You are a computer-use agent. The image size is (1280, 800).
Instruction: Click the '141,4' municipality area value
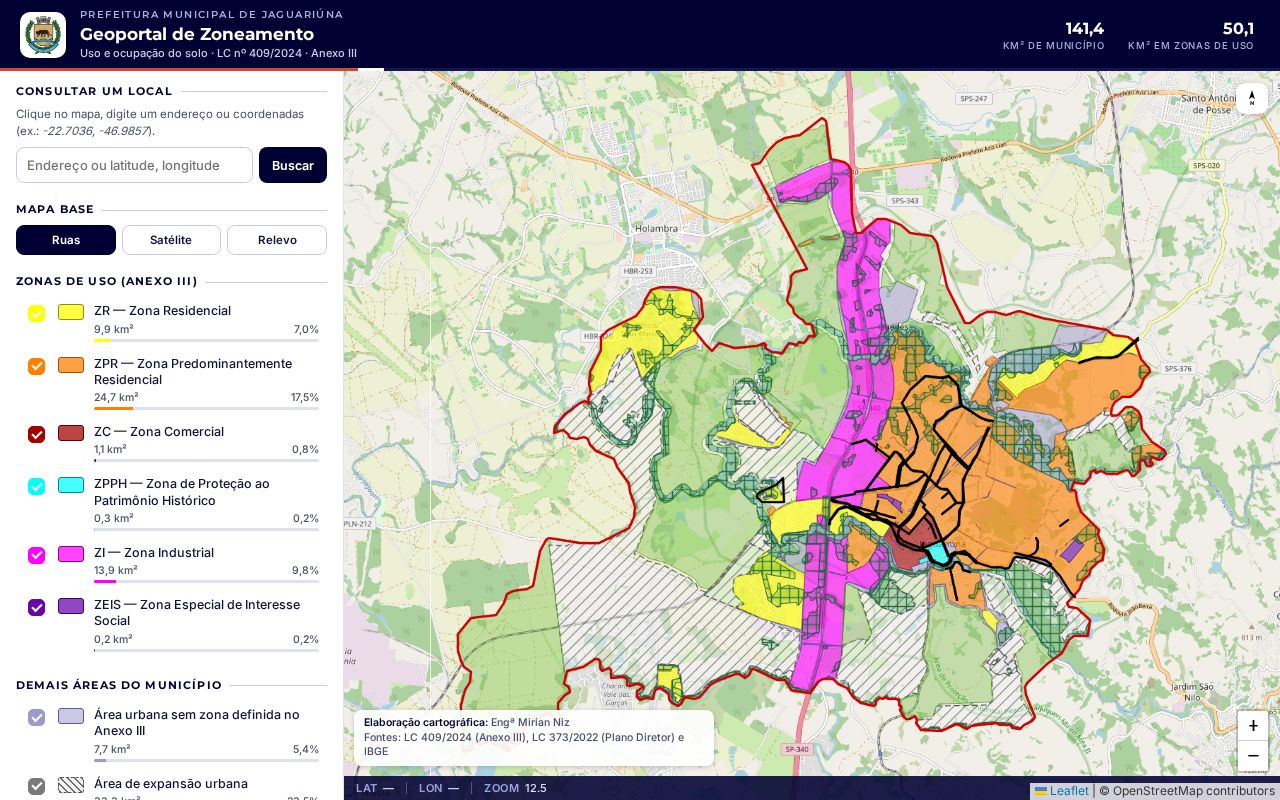(x=1085, y=28)
